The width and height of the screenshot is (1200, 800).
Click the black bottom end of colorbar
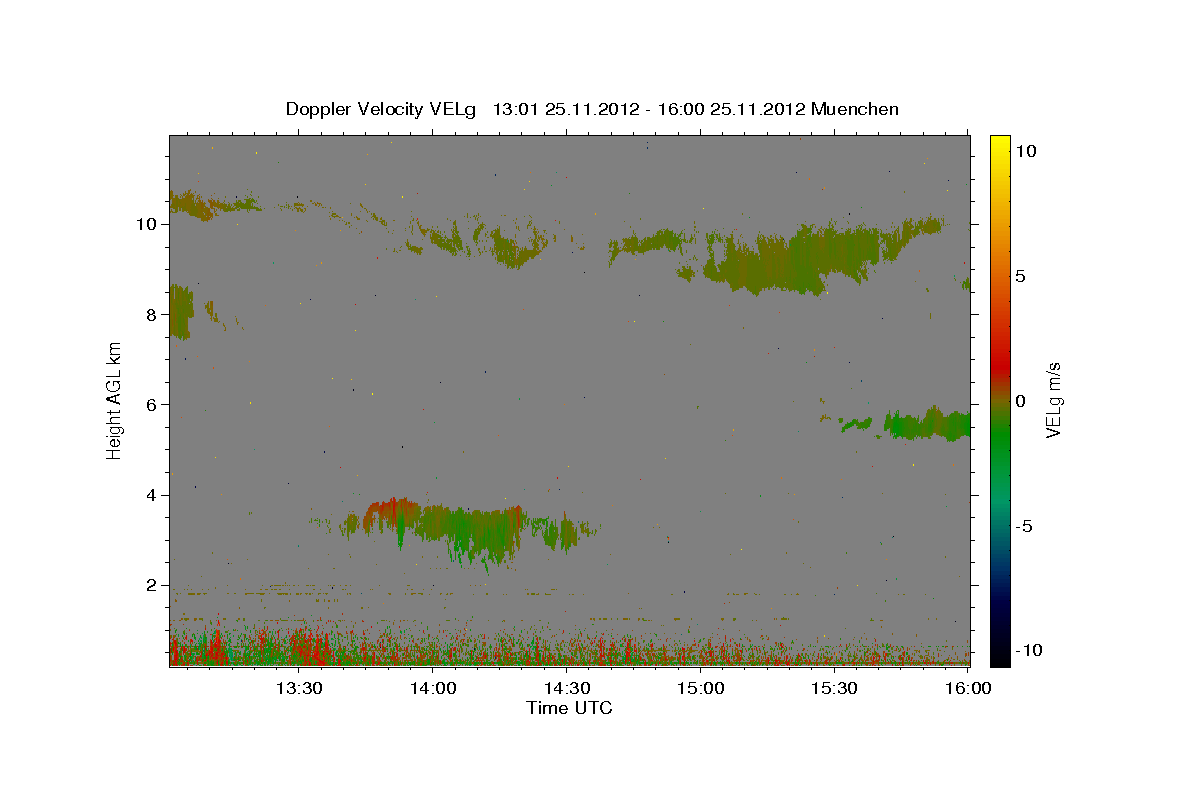[x=1000, y=655]
